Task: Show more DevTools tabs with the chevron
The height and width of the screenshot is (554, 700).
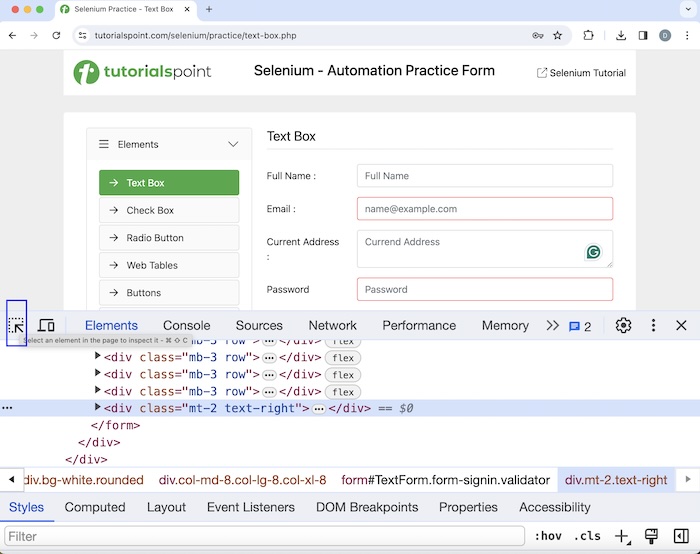Action: [552, 325]
